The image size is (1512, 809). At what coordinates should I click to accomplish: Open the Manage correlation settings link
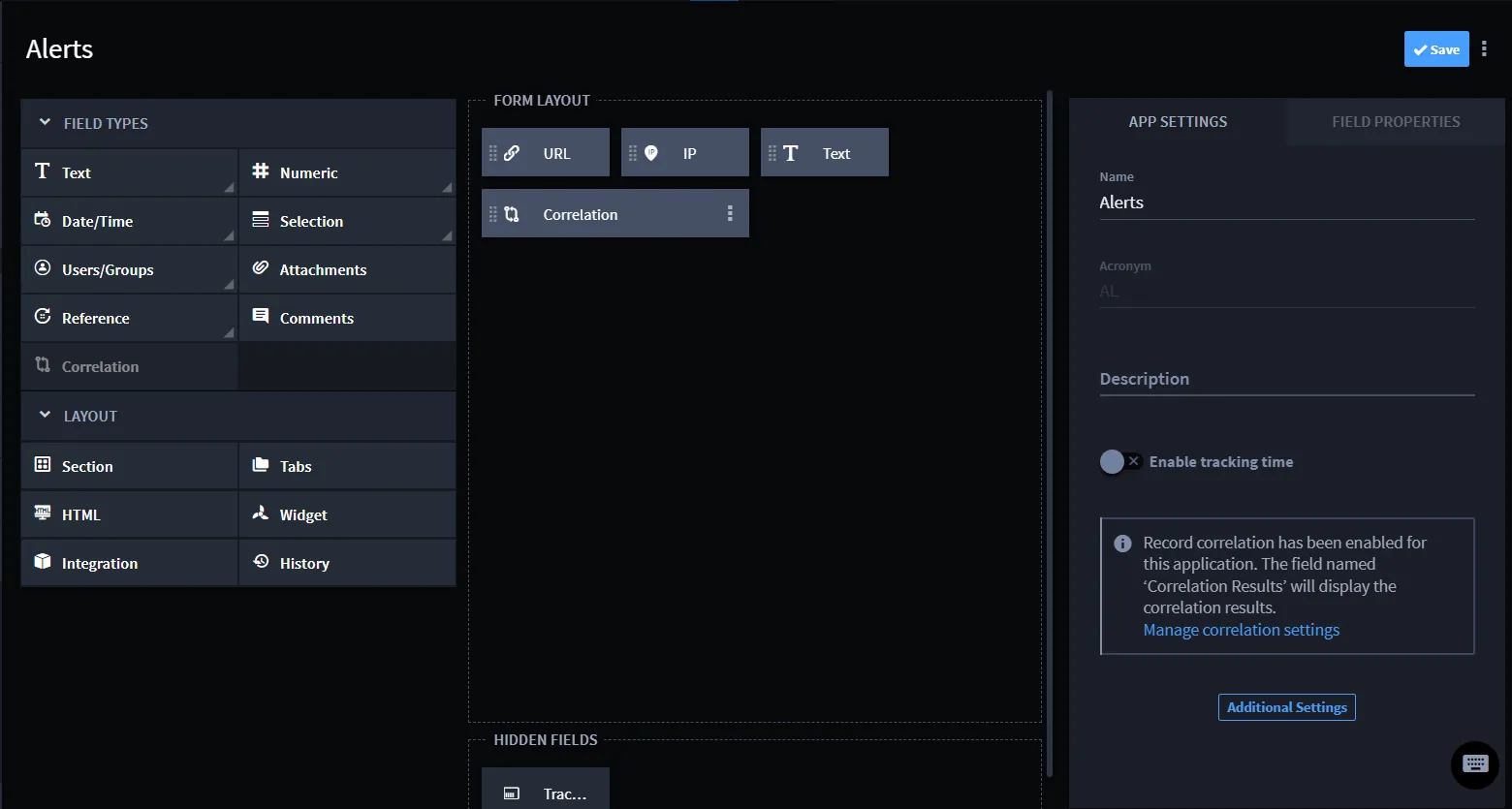1242,630
